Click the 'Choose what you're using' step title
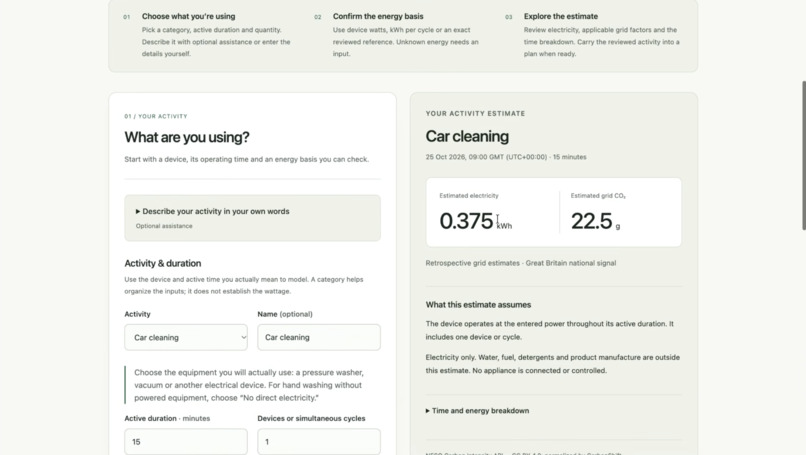Image resolution: width=806 pixels, height=455 pixels. coord(188,16)
